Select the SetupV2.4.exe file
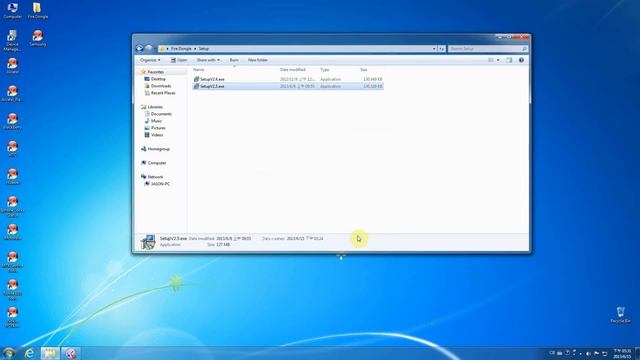Screen dimensions: 640x360 click(288, 79)
